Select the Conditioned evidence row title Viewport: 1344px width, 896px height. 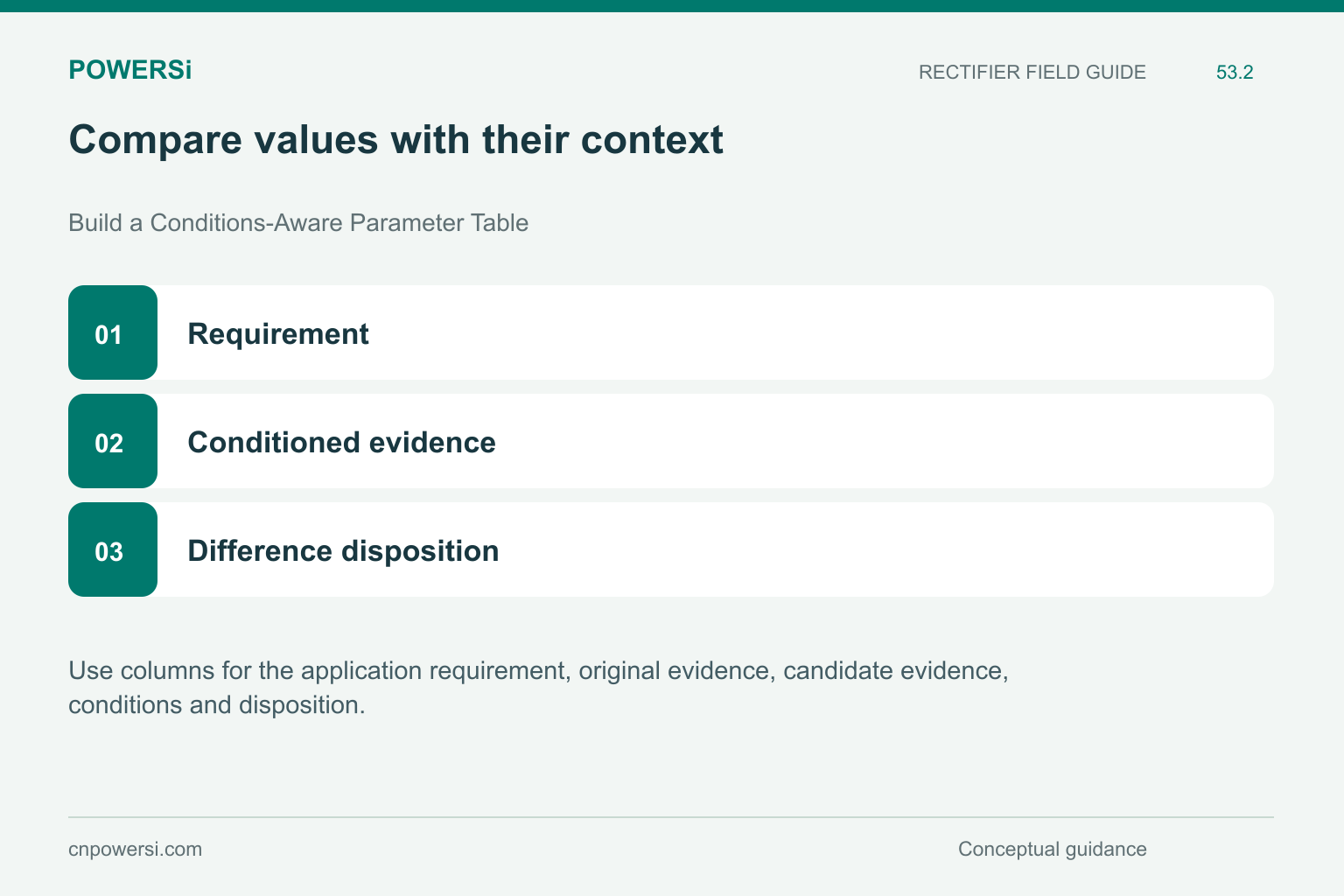pos(341,442)
